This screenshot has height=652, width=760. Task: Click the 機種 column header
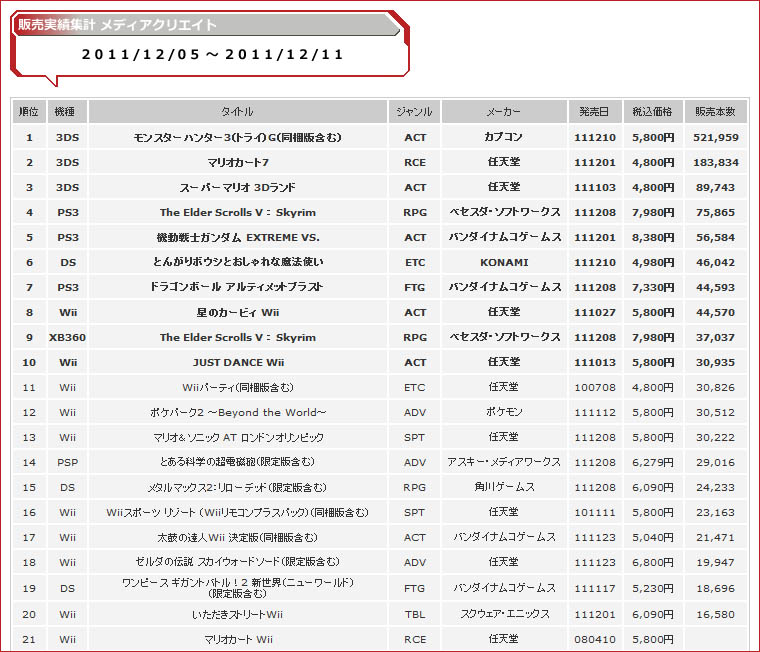tap(67, 111)
